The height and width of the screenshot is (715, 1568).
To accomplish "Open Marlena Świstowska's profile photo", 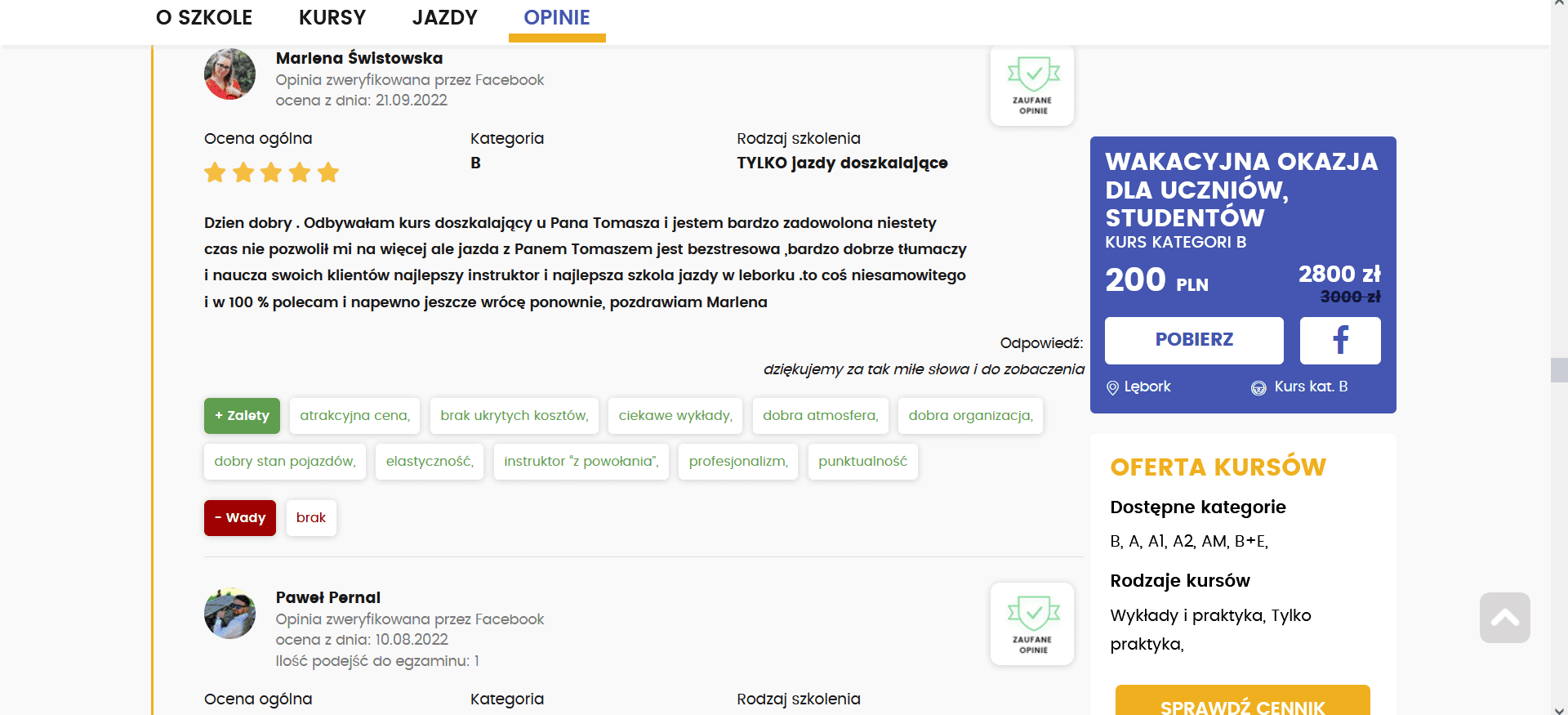I will [x=229, y=74].
